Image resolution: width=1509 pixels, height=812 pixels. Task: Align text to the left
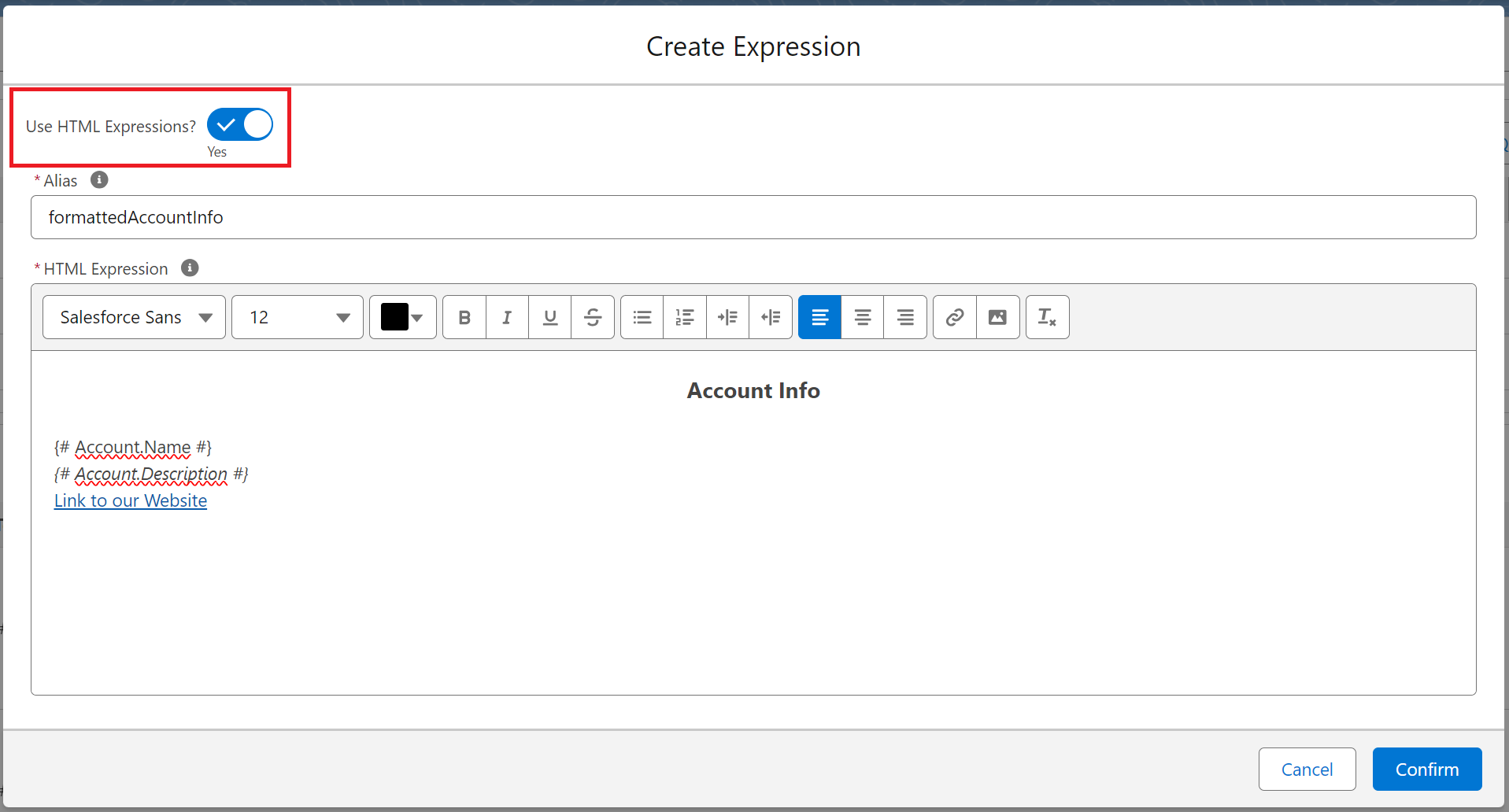click(x=819, y=317)
